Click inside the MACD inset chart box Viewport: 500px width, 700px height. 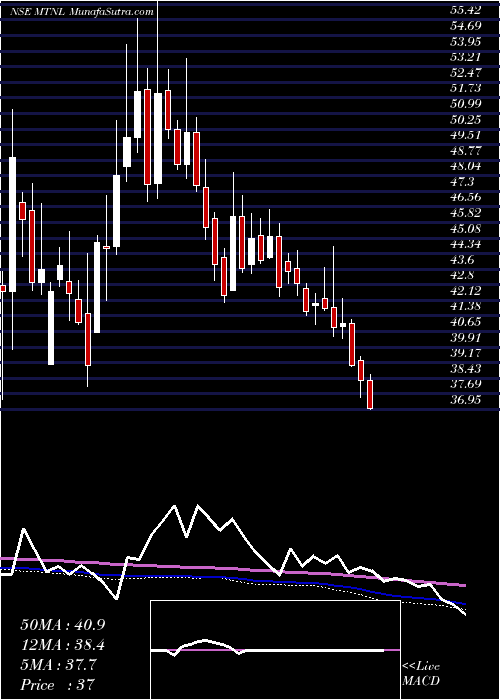click(275, 650)
